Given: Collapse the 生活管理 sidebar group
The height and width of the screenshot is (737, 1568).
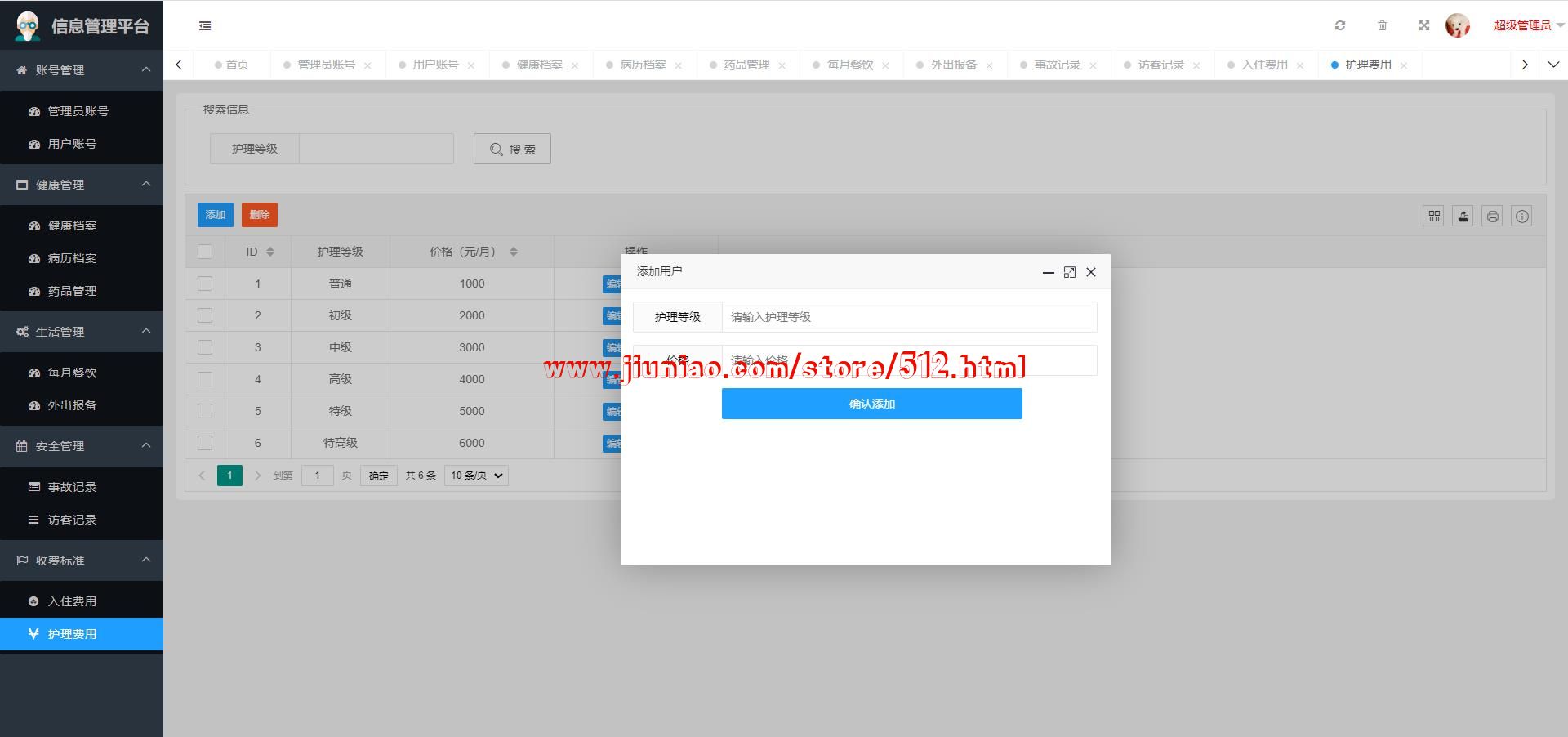Looking at the screenshot, I should click(x=82, y=332).
